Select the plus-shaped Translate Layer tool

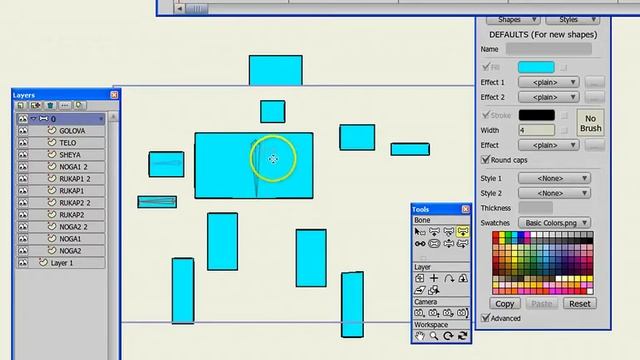(x=434, y=279)
